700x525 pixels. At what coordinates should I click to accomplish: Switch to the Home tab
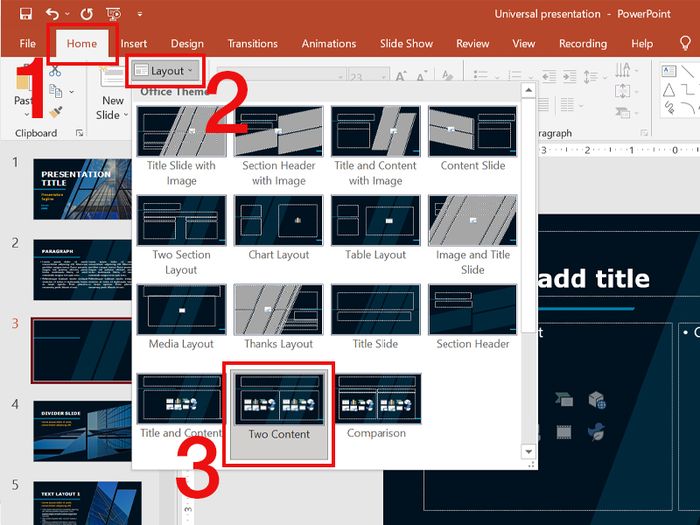[x=82, y=43]
